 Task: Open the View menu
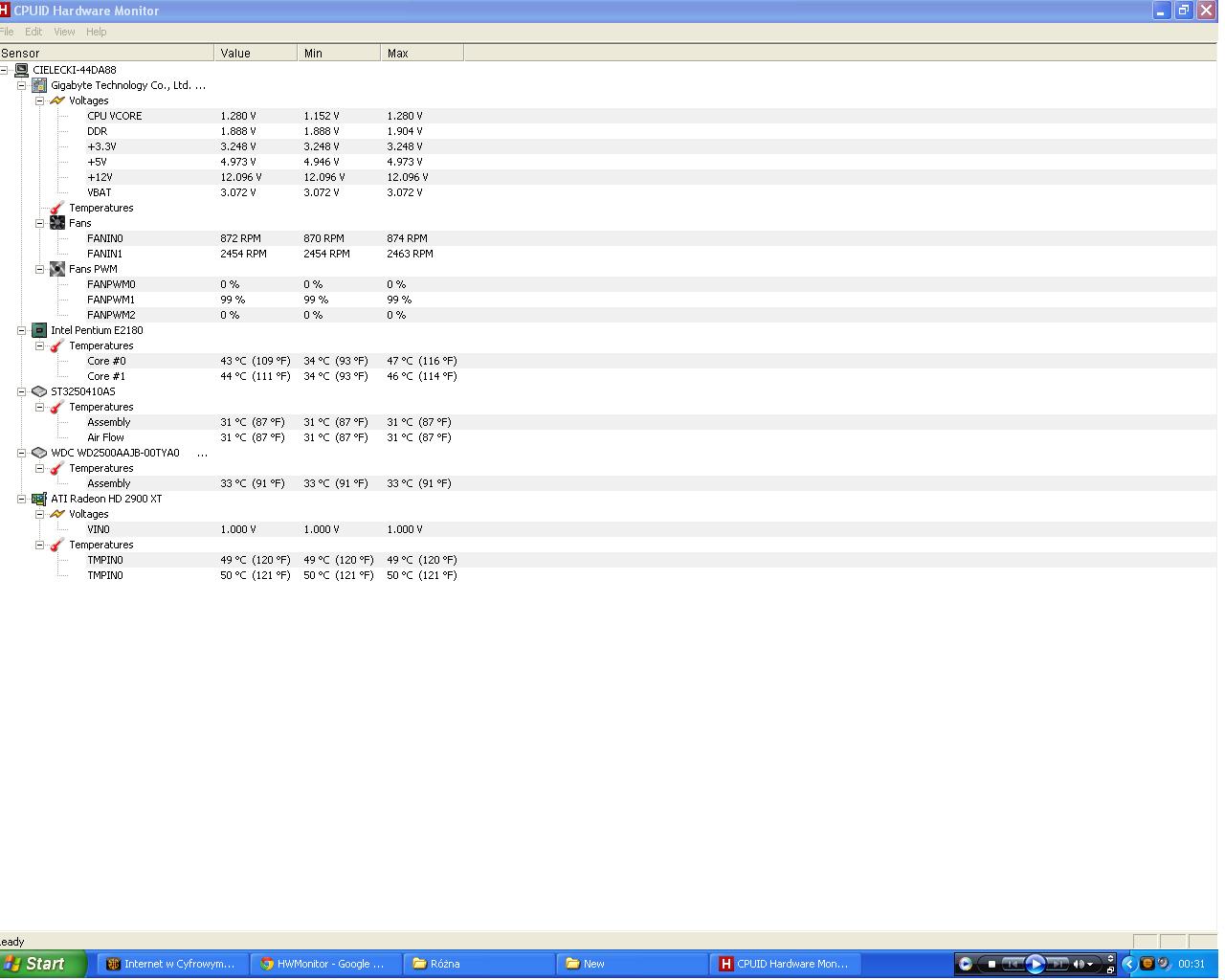[x=64, y=32]
